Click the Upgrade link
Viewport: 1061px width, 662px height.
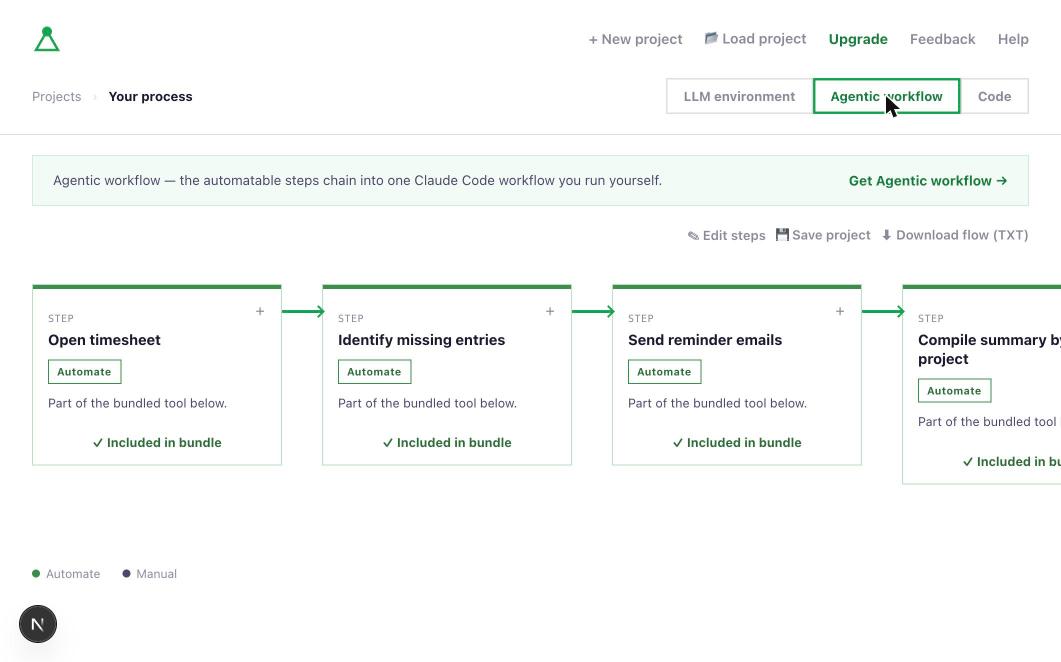tap(858, 39)
